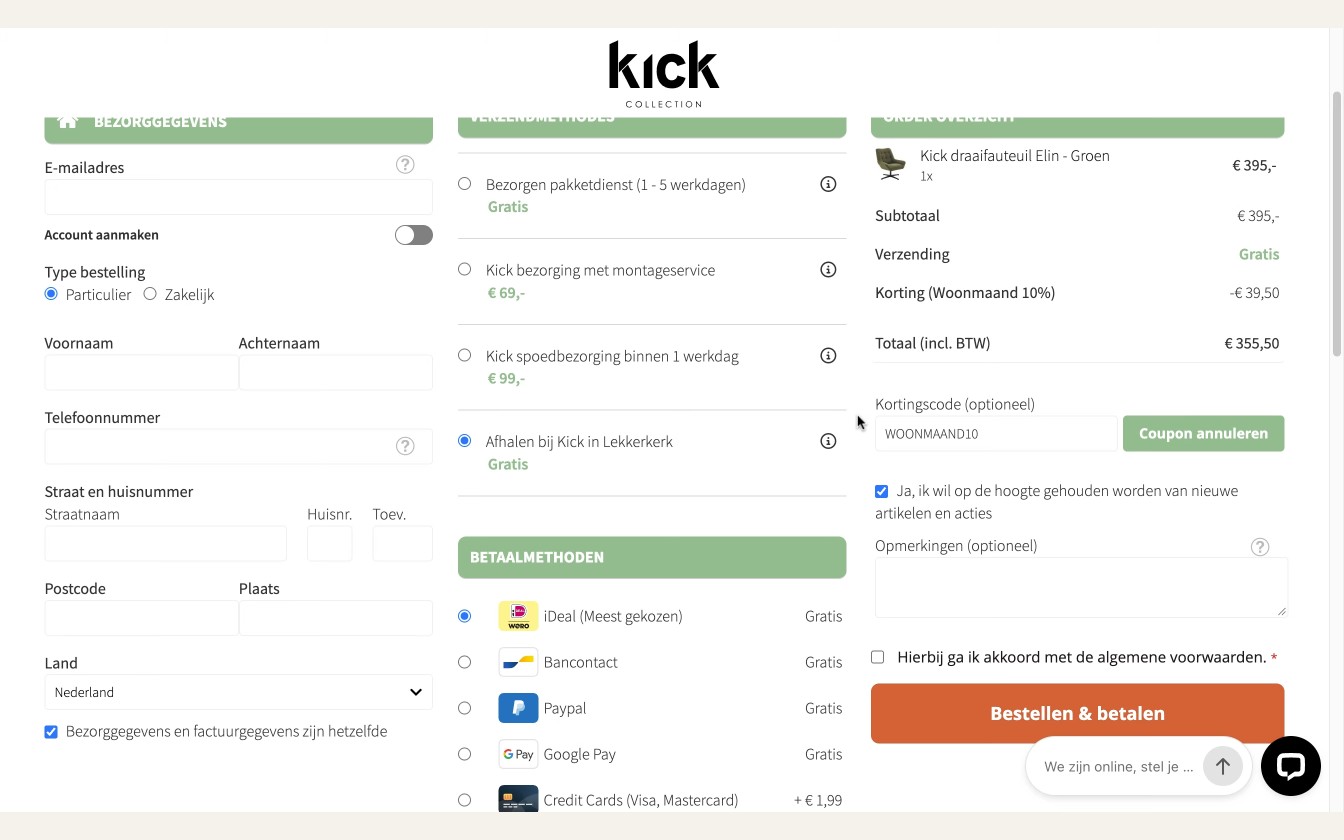Image resolution: width=1344 pixels, height=840 pixels.
Task: Click the Bancontact payment logo
Action: point(518,662)
